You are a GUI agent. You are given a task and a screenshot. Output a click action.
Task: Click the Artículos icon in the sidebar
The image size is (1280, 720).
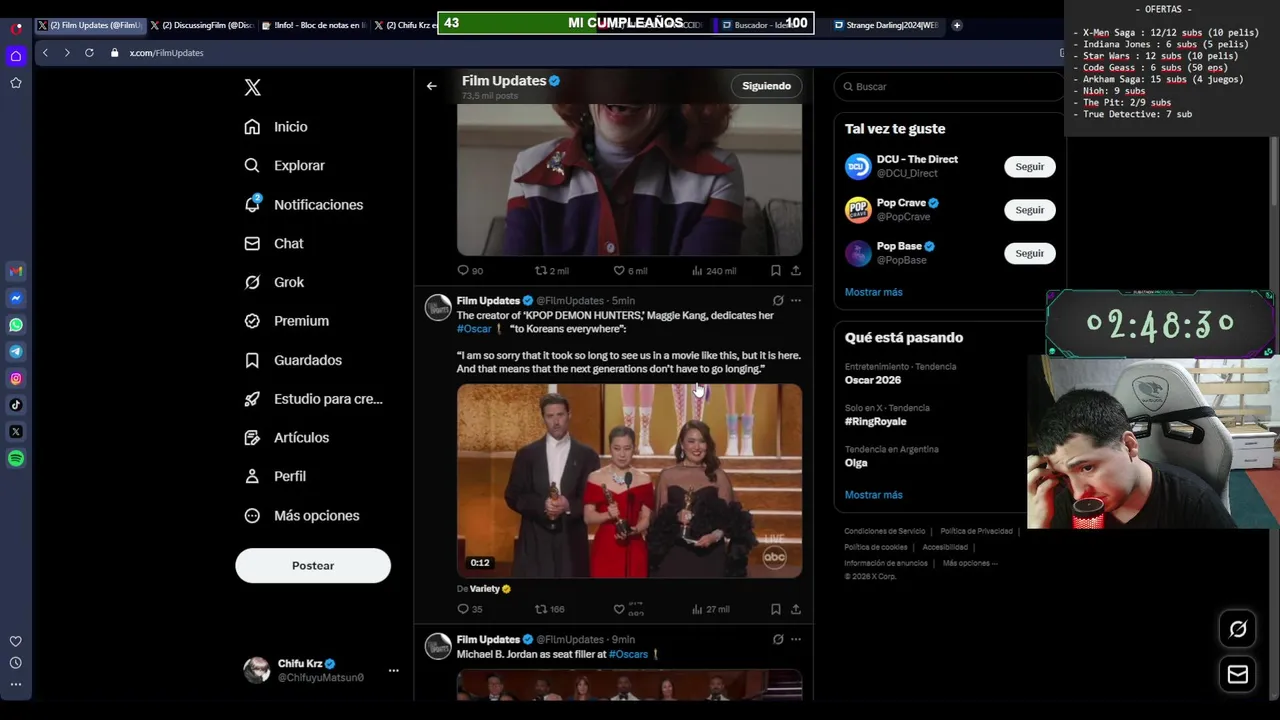[x=252, y=438]
